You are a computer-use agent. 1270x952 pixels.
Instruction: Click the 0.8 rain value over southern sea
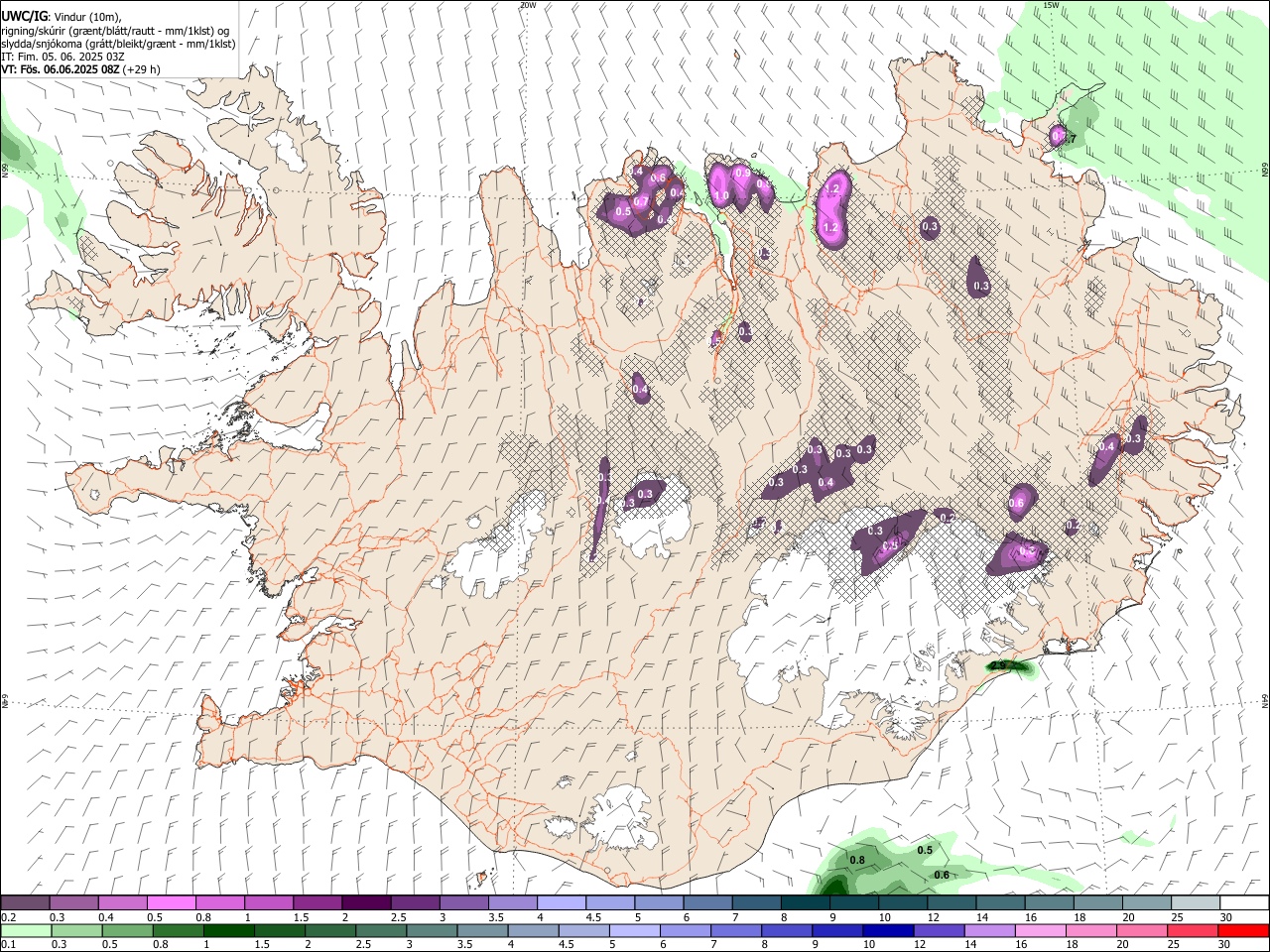click(x=858, y=860)
